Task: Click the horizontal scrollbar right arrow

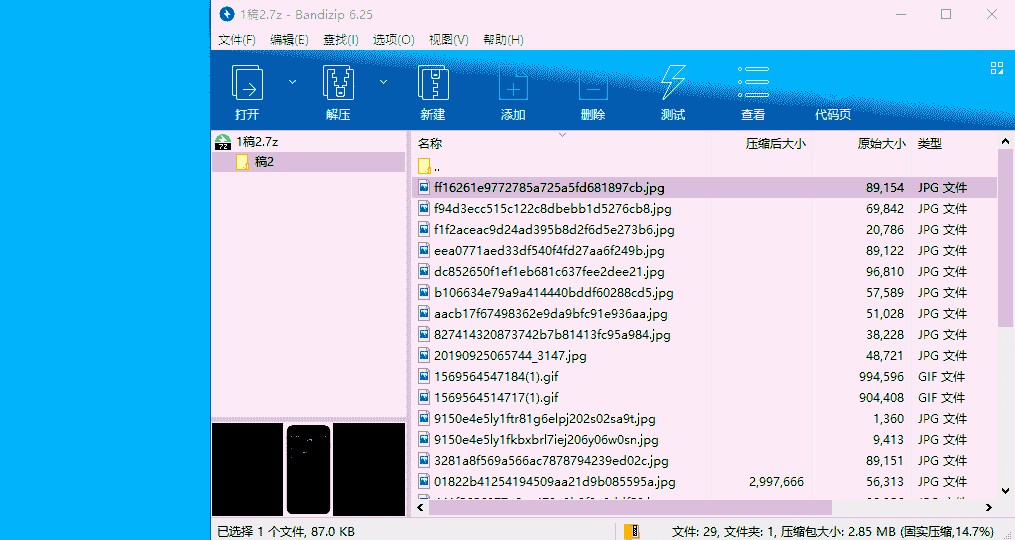Action: pyautogui.click(x=988, y=507)
